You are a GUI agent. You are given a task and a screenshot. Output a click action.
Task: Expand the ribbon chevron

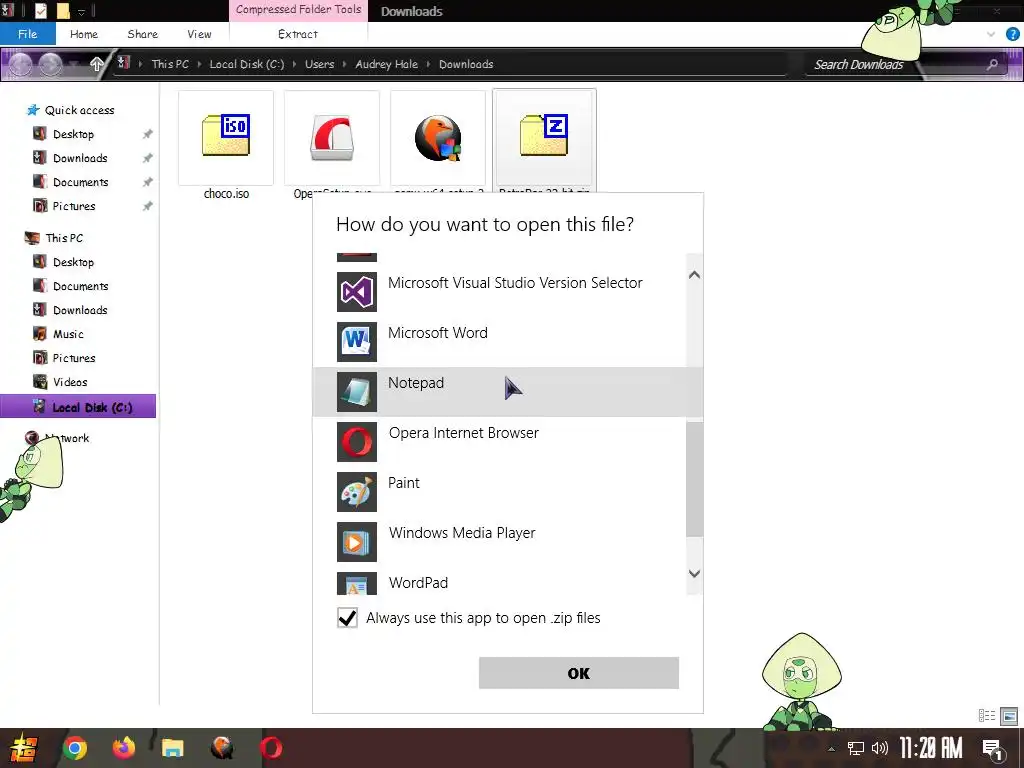tap(991, 34)
